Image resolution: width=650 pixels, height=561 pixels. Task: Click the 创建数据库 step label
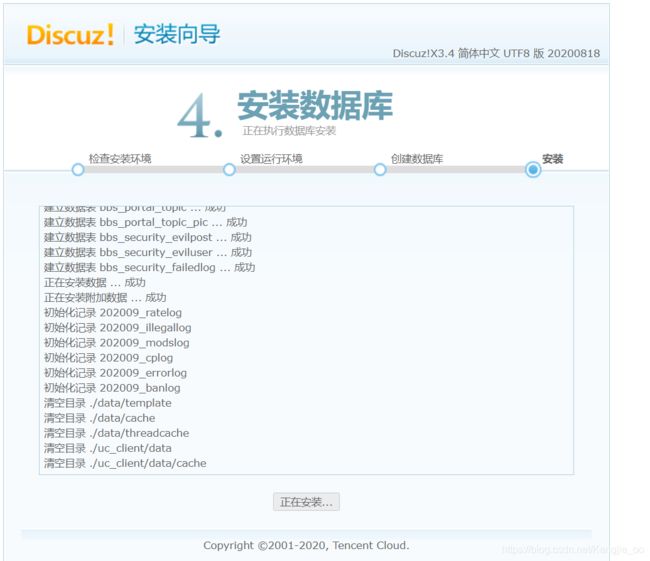417,158
